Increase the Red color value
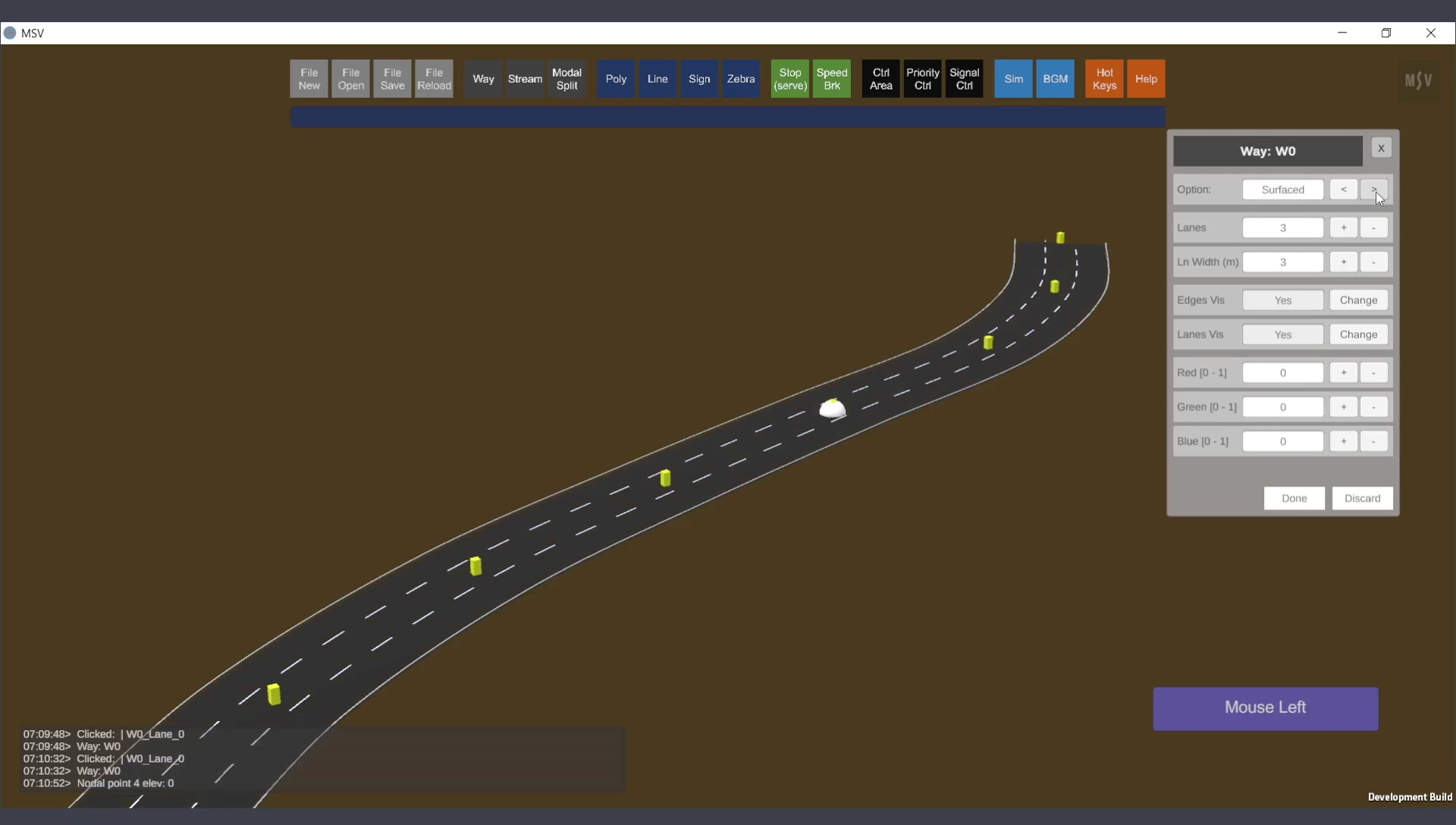The image size is (1456, 825). coord(1343,372)
